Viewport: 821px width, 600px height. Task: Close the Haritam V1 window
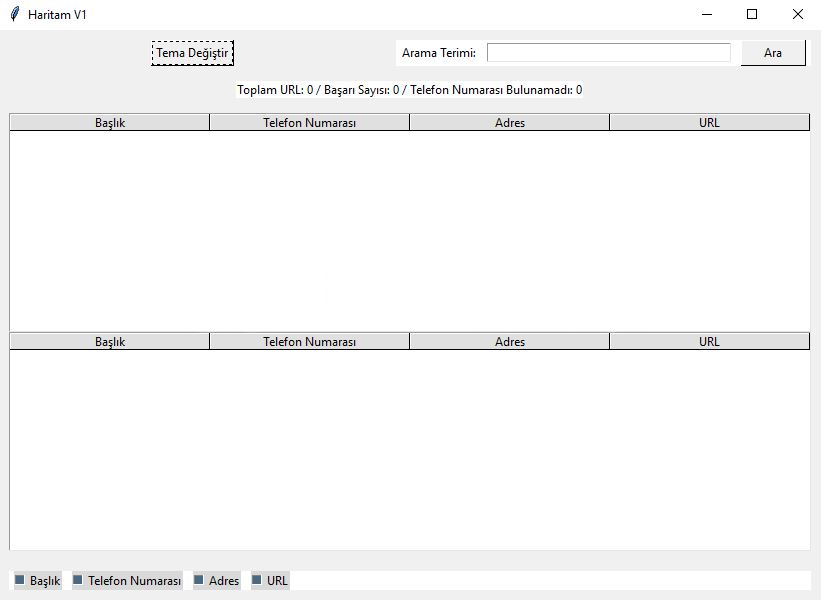[797, 14]
